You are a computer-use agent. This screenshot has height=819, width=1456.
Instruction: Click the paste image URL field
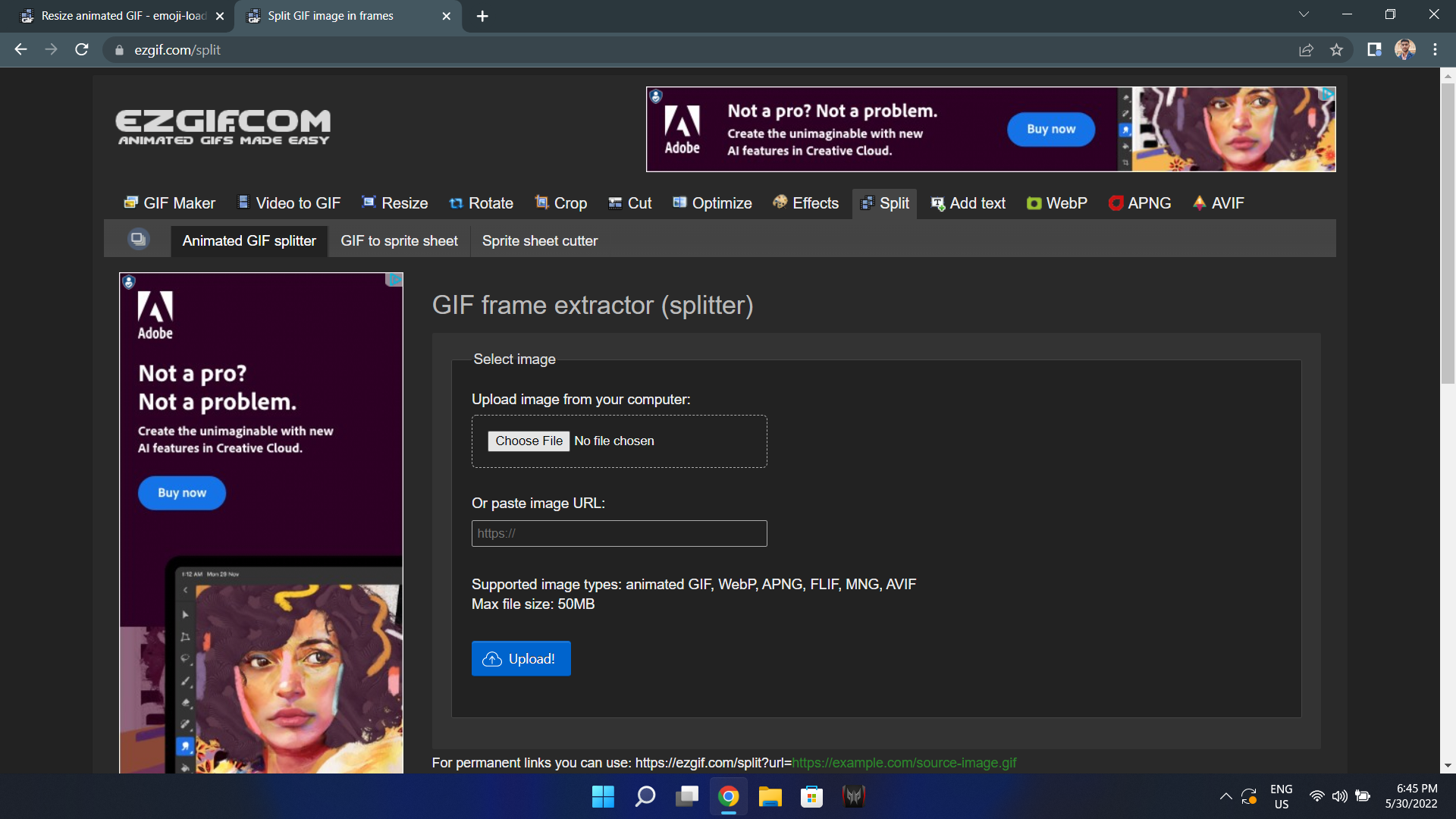[619, 533]
